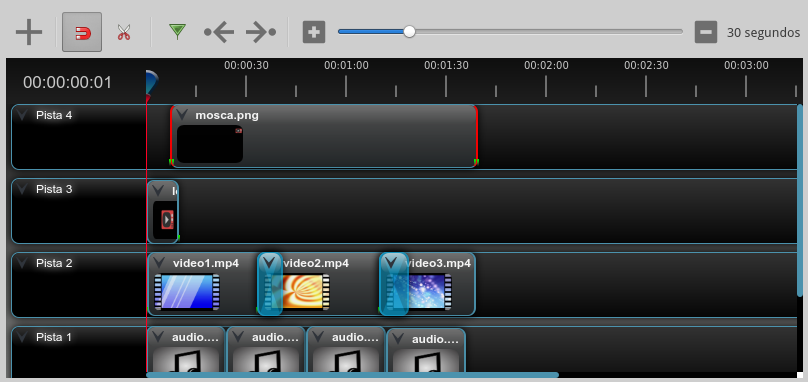Open the Pista 2 track menu arrow
The width and height of the screenshot is (808, 382).
pos(22,263)
